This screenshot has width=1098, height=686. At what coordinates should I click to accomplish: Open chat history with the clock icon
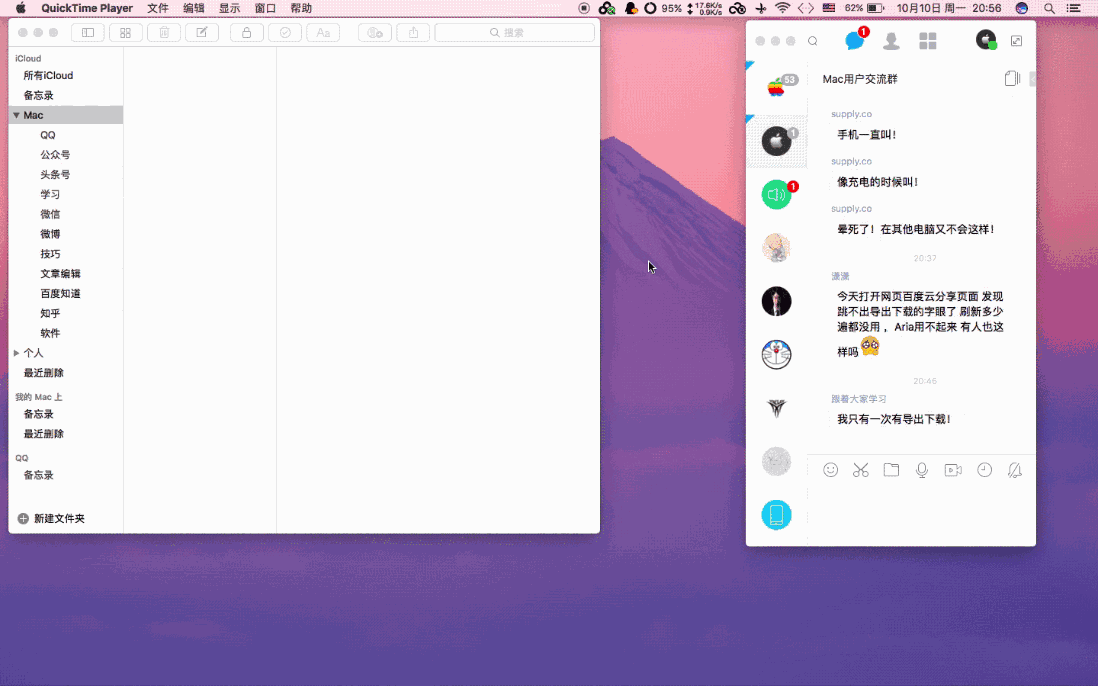pyautogui.click(x=984, y=470)
